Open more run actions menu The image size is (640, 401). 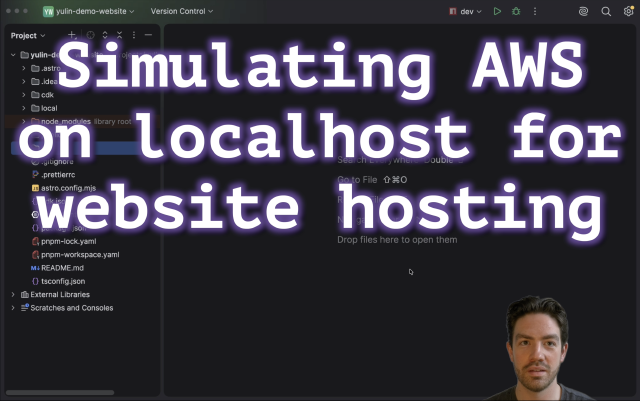click(535, 11)
